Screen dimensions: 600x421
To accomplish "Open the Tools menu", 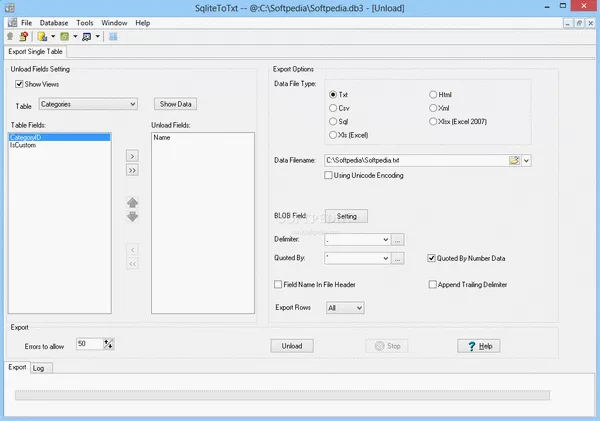I will click(x=85, y=23).
